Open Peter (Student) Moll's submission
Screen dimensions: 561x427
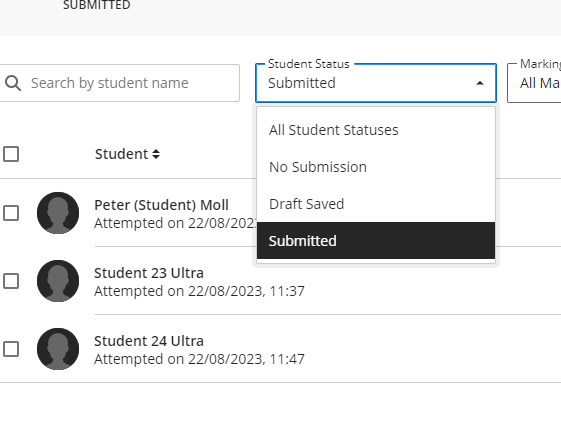pyautogui.click(x=161, y=205)
